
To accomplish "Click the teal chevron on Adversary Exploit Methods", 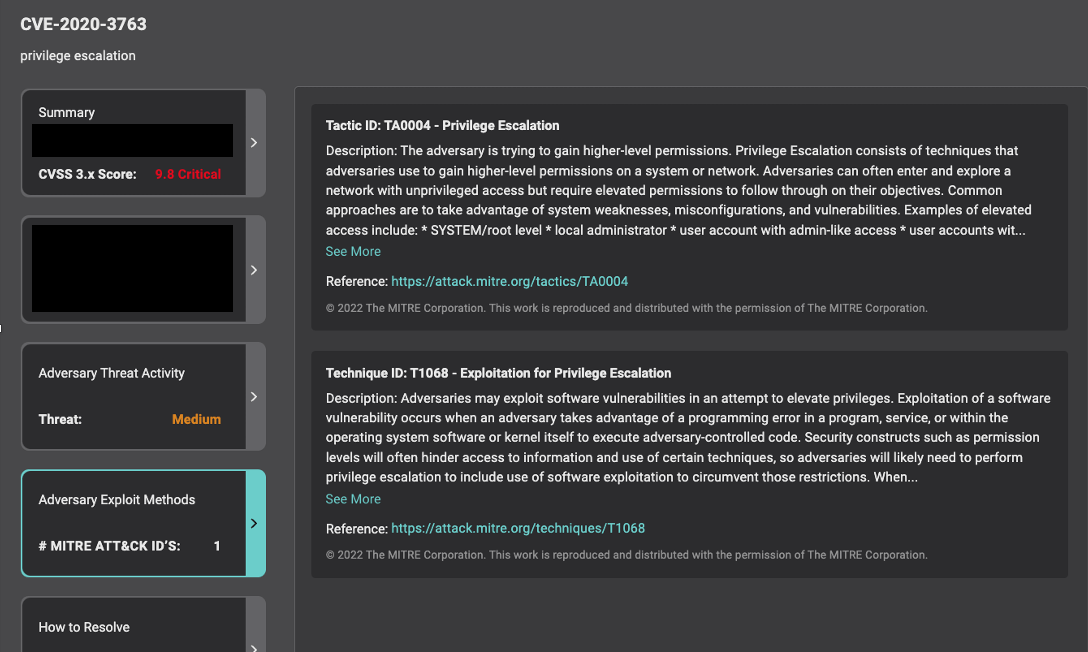I will 254,523.
